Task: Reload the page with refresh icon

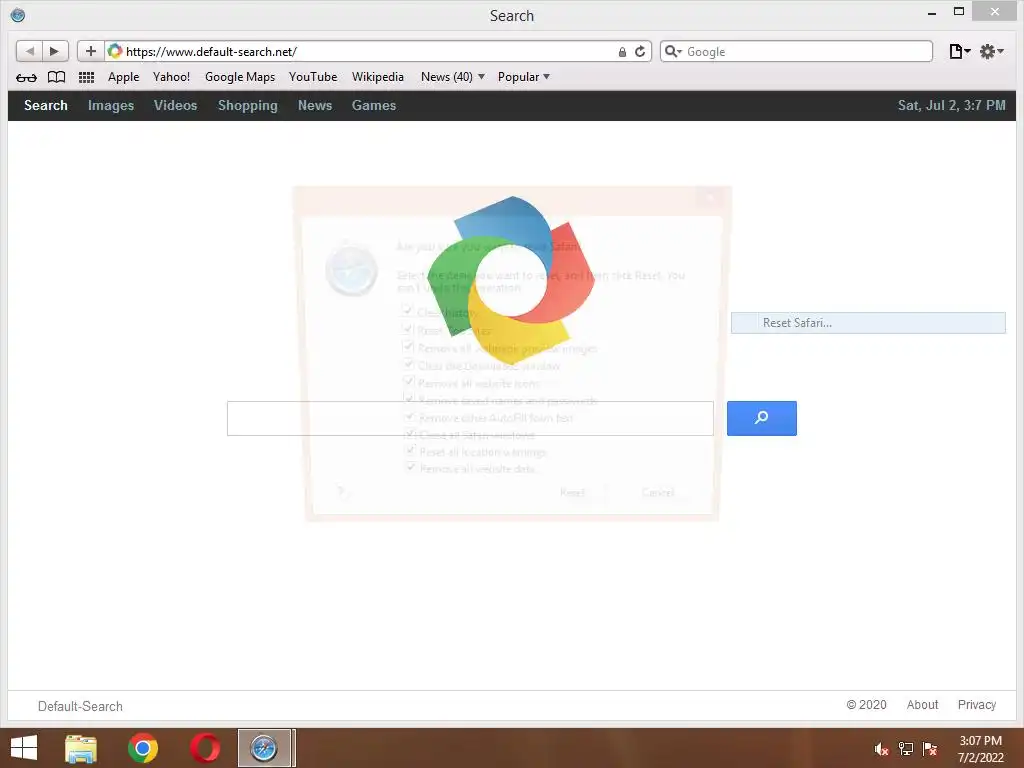Action: pyautogui.click(x=640, y=52)
